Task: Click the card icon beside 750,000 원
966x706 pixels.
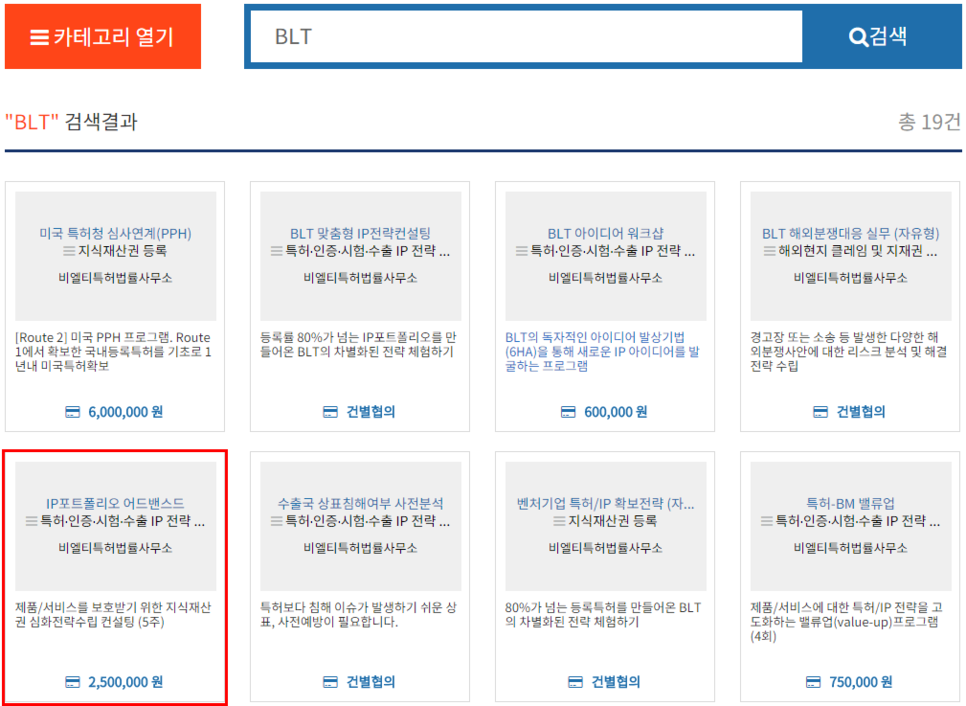Action: coord(813,682)
